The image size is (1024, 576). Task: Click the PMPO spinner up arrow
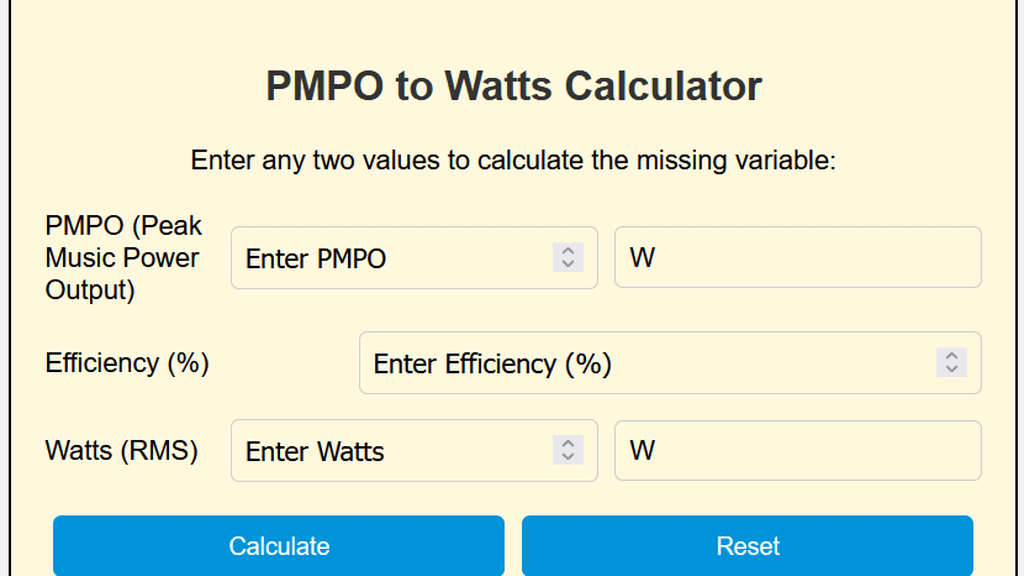[567, 251]
